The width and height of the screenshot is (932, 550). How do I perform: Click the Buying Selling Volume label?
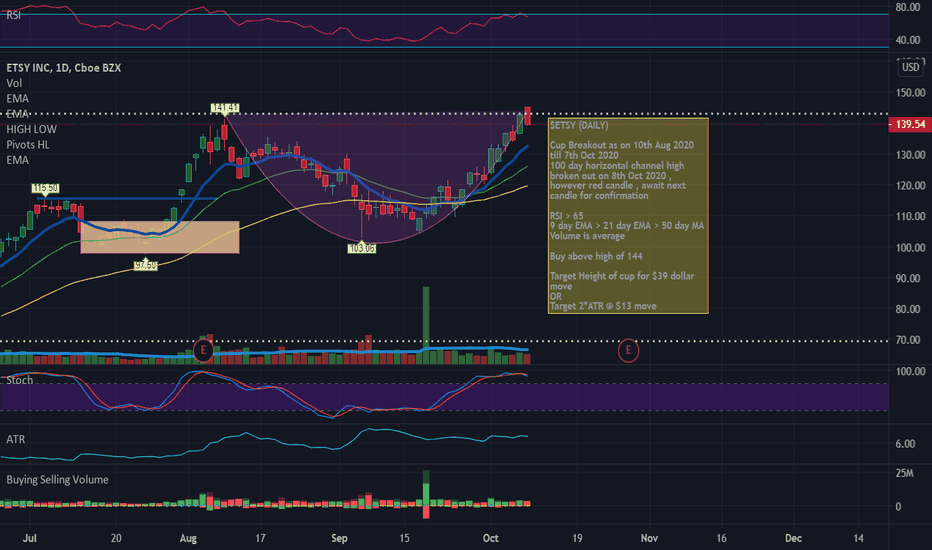(57, 480)
